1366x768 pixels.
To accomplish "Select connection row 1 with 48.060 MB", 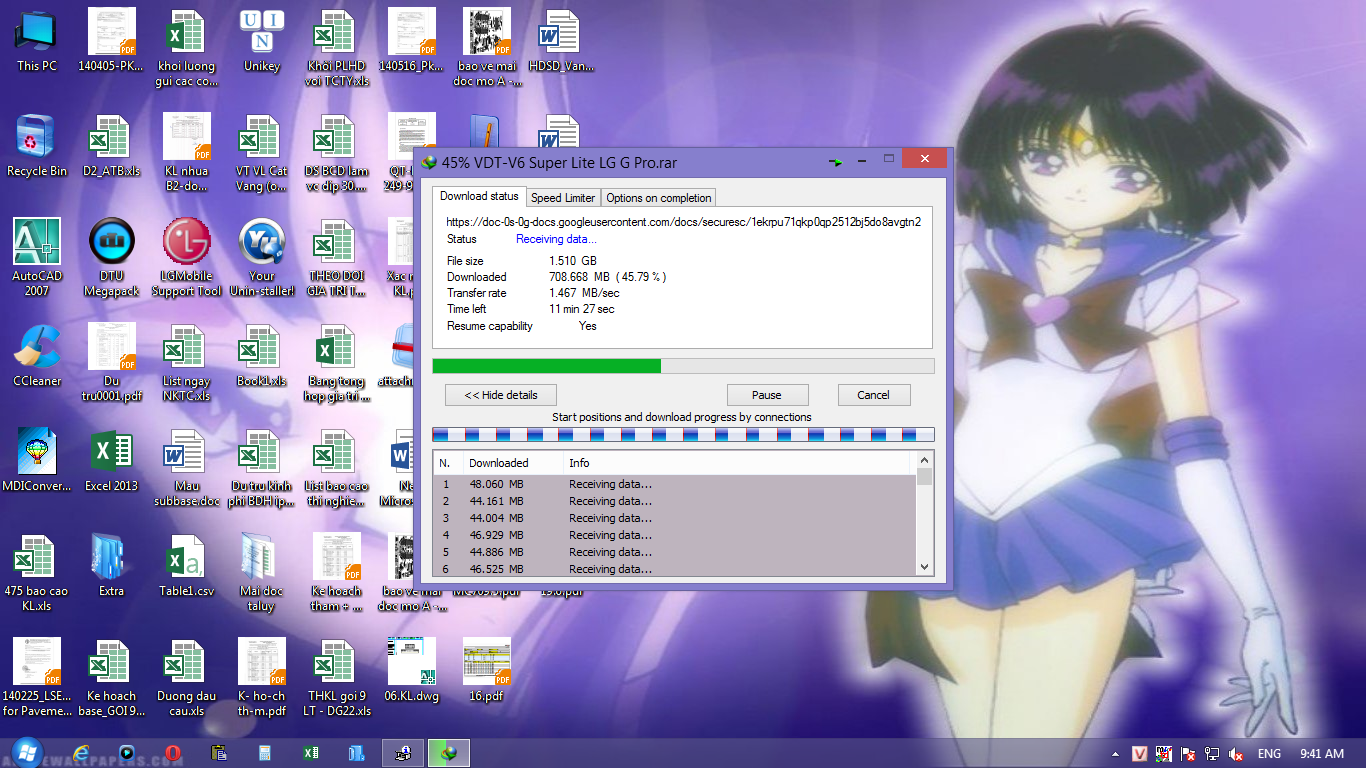I will point(674,484).
